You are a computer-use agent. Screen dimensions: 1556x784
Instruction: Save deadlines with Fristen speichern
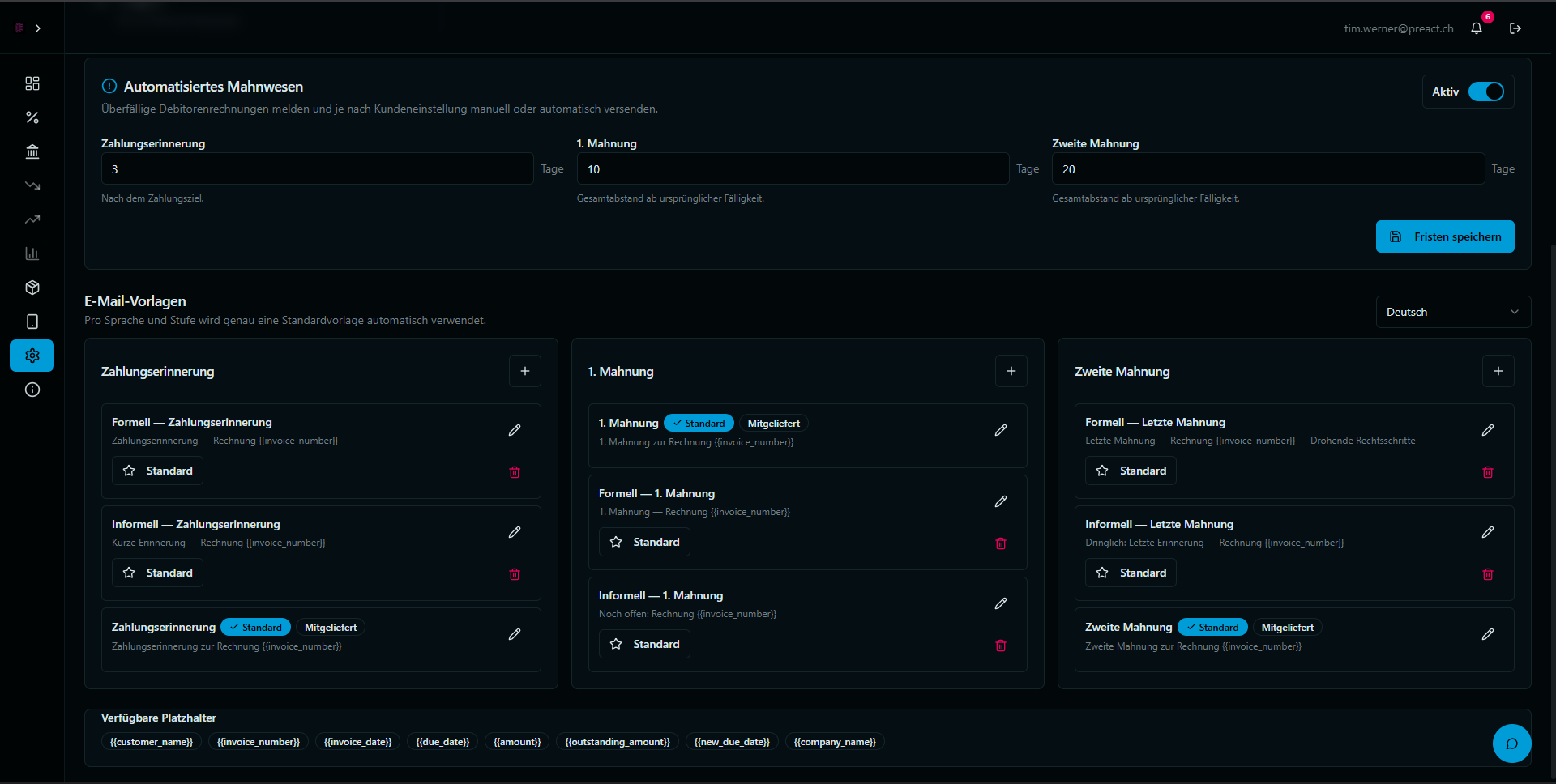1445,236
